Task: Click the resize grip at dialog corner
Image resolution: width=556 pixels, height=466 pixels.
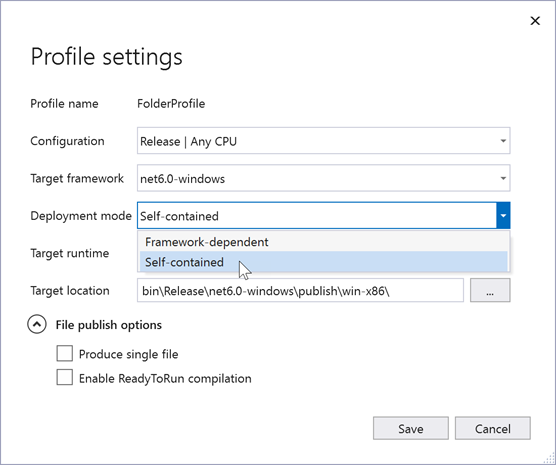Action: click(x=548, y=458)
